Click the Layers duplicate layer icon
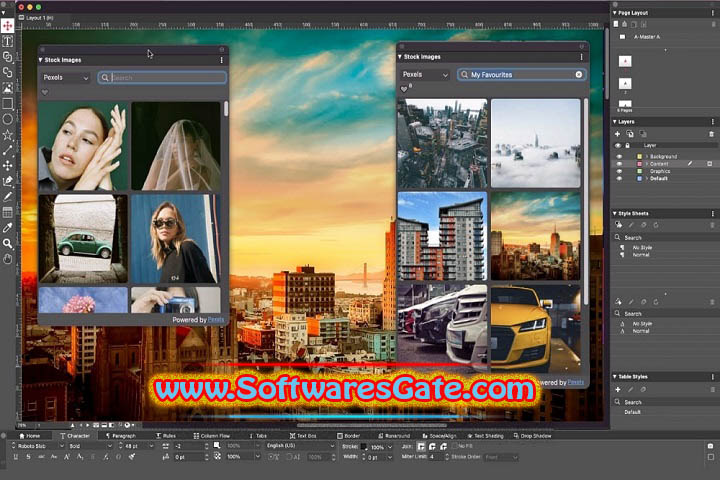The width and height of the screenshot is (720, 480). [x=630, y=134]
